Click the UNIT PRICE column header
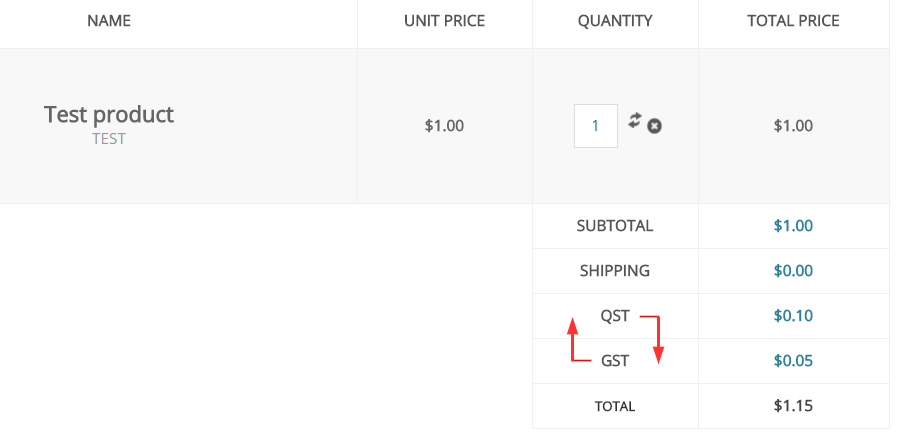This screenshot has width=908, height=440. (x=444, y=20)
